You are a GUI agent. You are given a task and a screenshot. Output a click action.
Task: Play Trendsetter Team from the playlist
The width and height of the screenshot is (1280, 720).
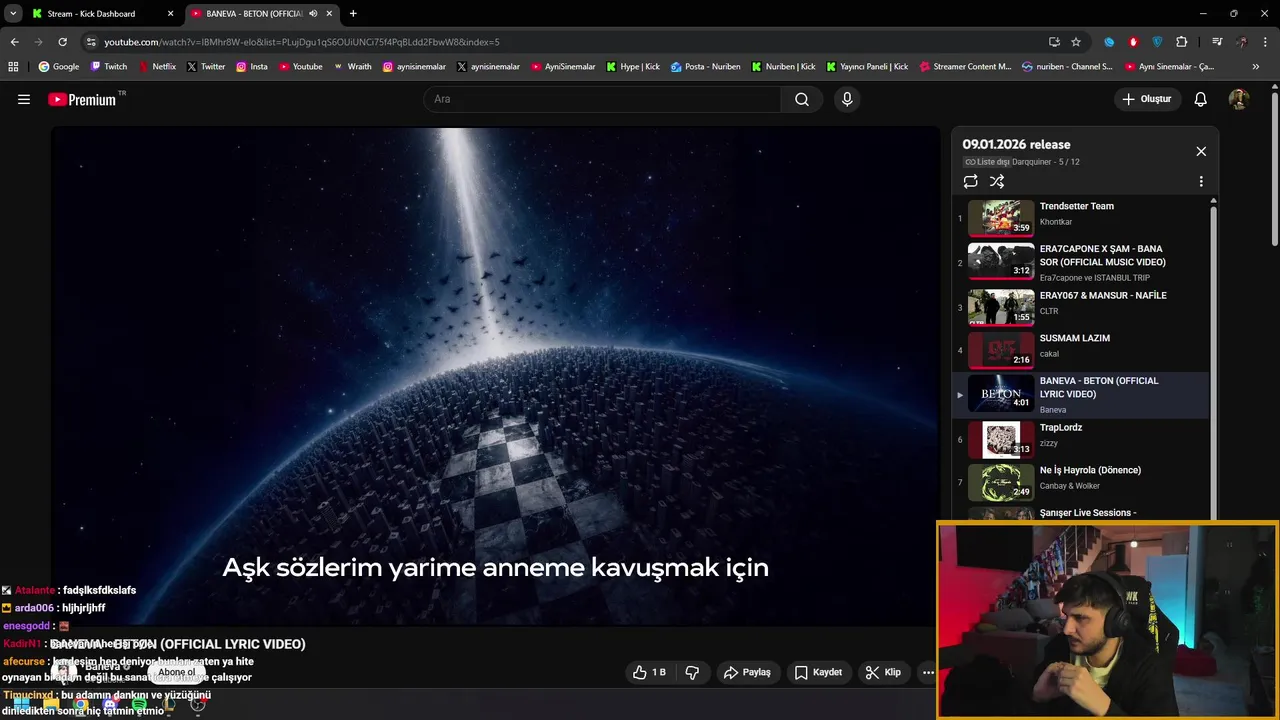click(1082, 217)
